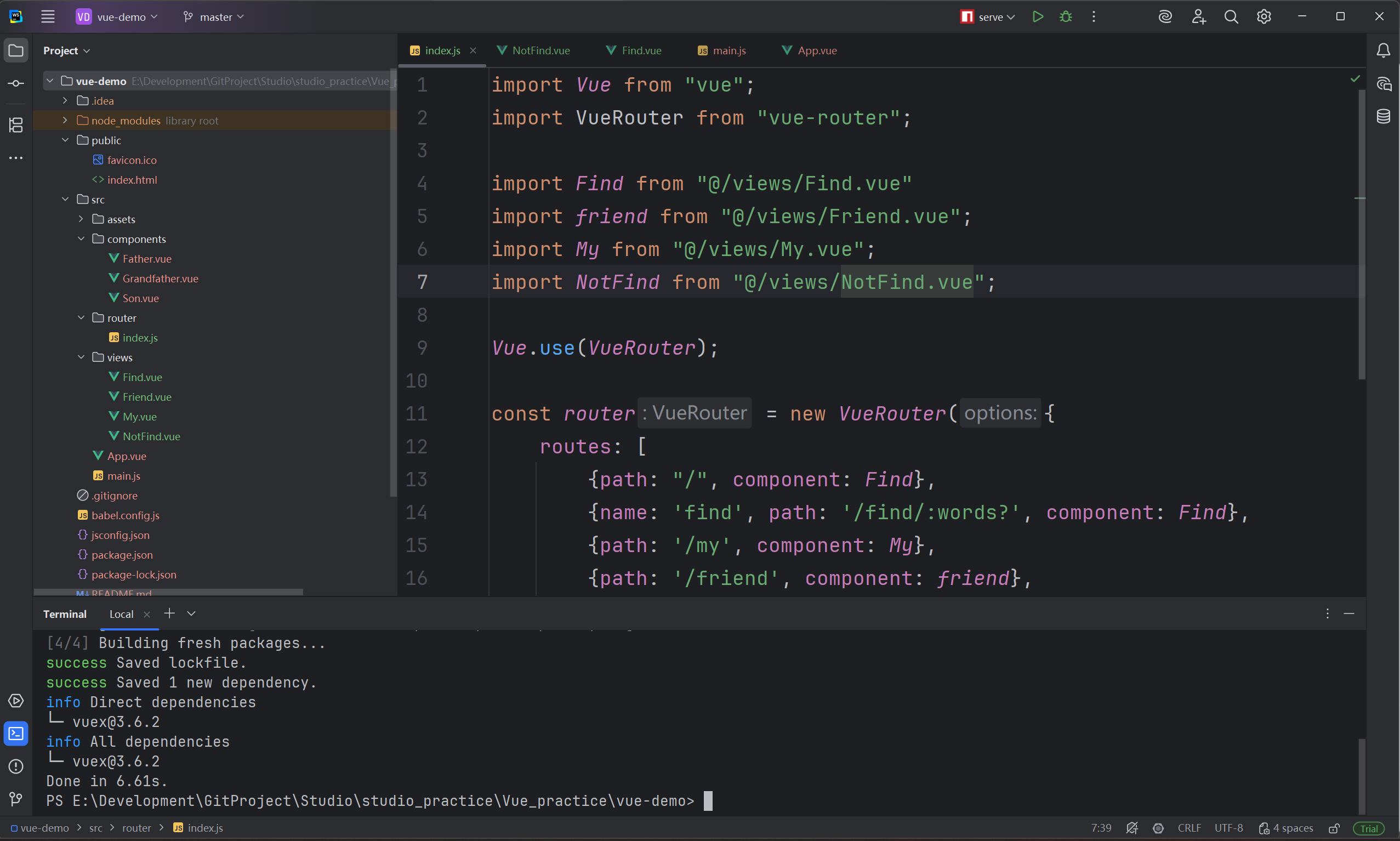Open the Problems tool window
1400x841 pixels.
pyautogui.click(x=16, y=766)
